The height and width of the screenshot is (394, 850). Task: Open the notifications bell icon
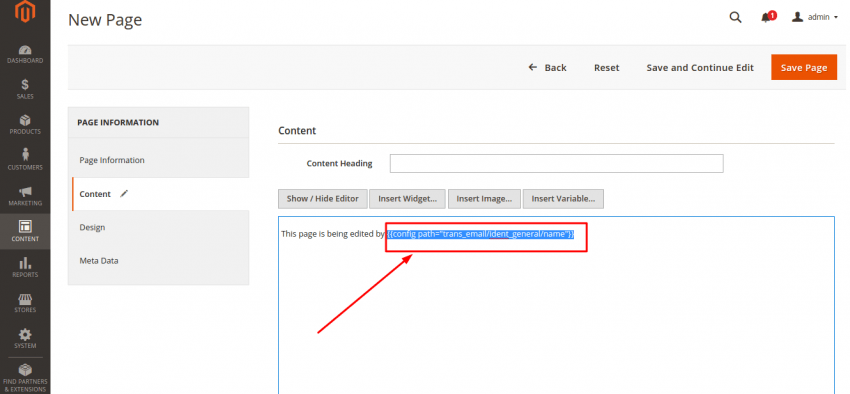point(766,18)
